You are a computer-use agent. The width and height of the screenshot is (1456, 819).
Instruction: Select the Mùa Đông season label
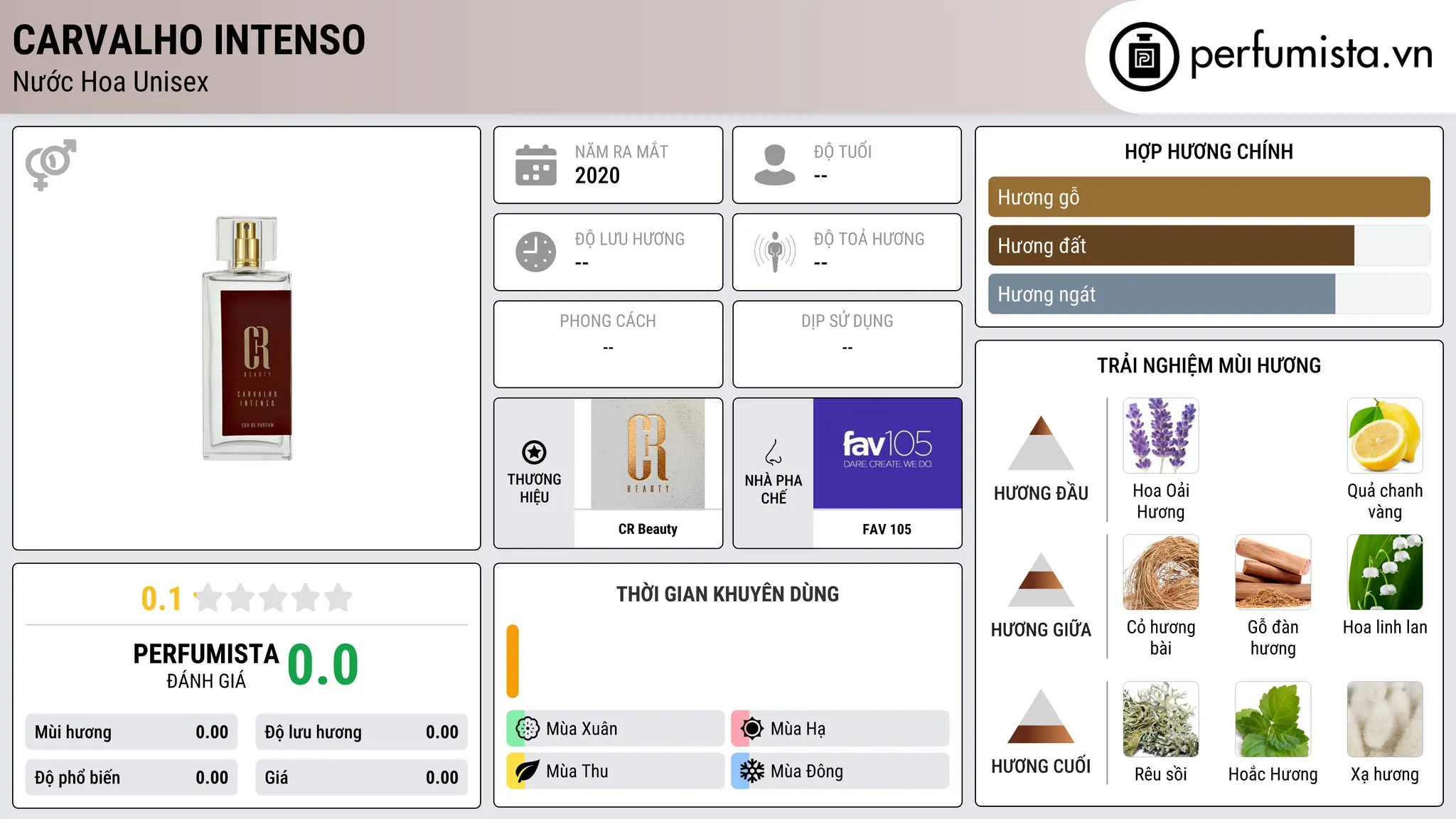point(807,771)
